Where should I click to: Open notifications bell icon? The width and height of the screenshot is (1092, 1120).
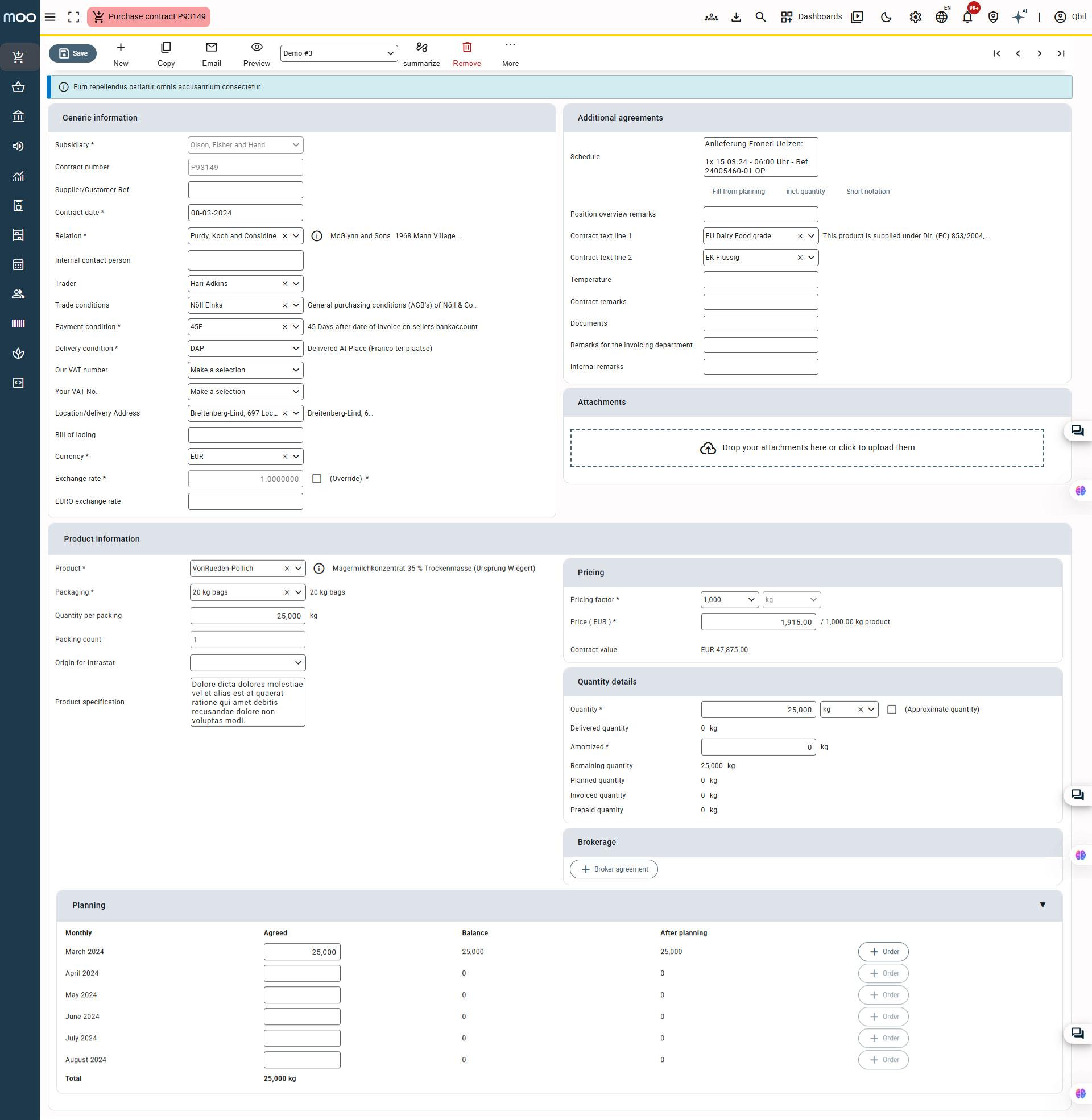click(x=967, y=17)
